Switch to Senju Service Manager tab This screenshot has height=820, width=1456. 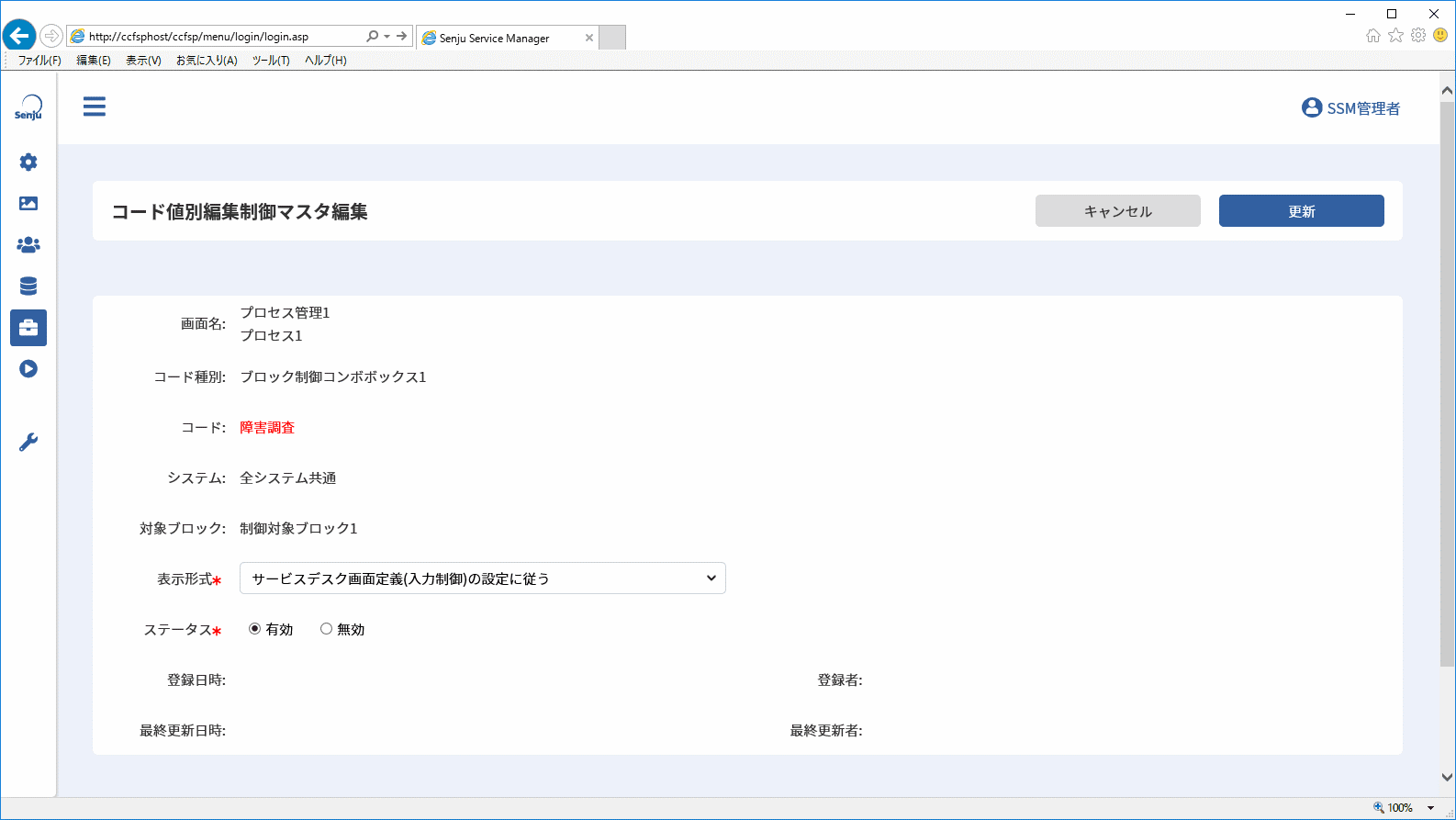[507, 38]
